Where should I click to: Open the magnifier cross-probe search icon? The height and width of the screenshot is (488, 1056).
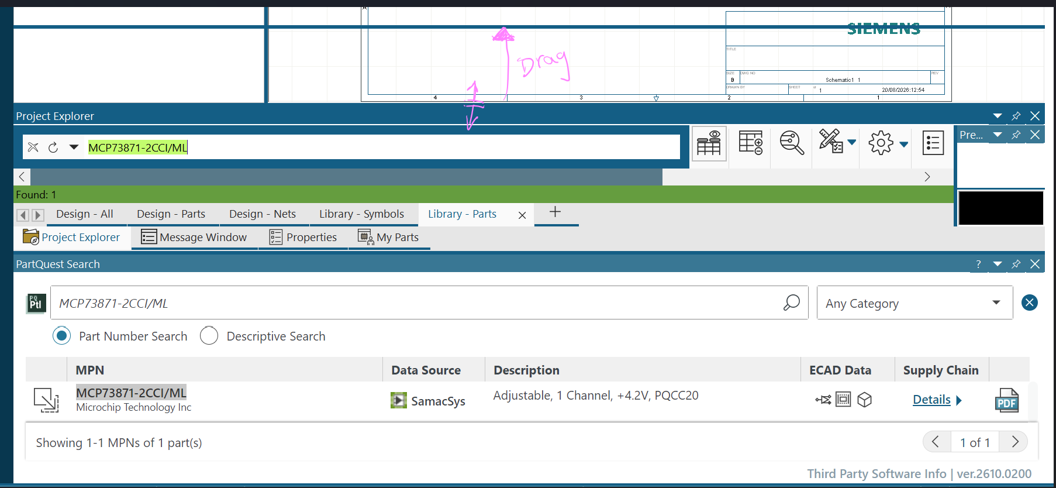791,143
